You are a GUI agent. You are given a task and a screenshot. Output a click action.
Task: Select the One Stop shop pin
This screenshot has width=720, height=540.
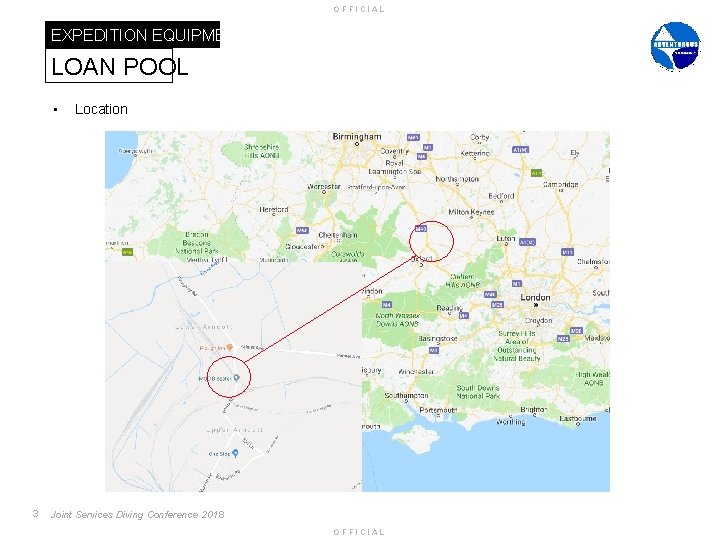(235, 453)
